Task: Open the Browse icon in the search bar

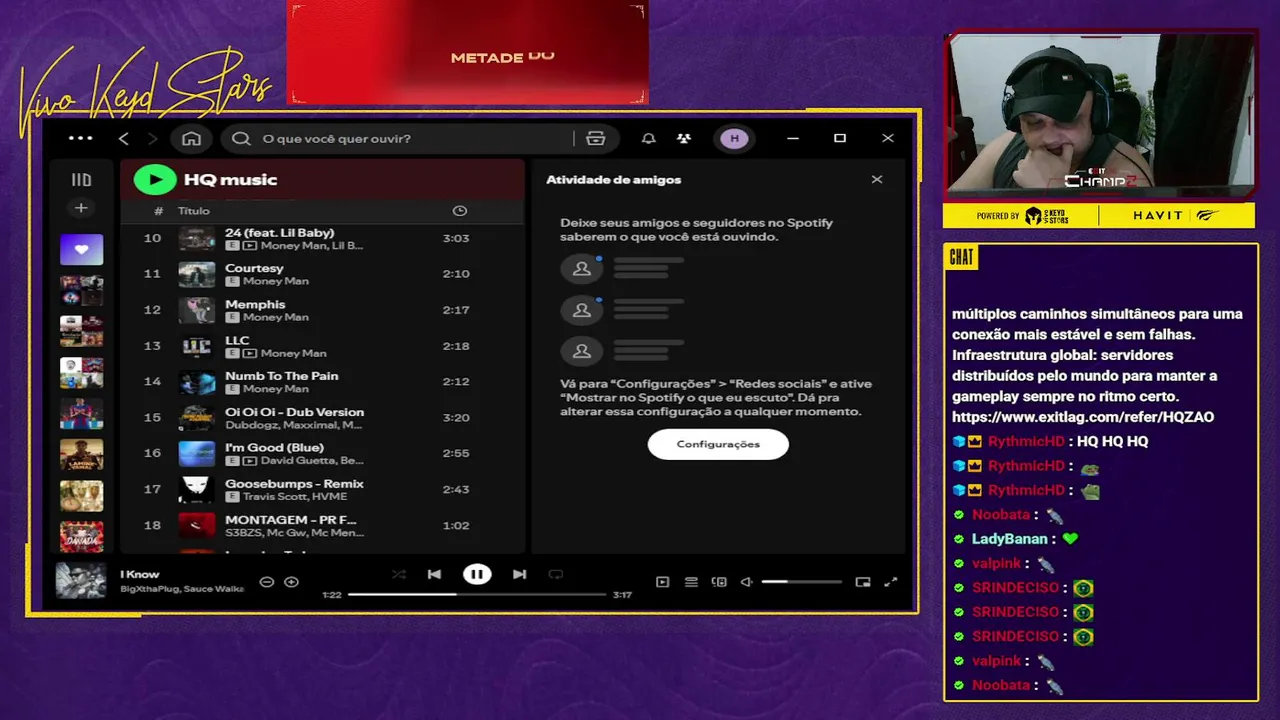Action: click(x=596, y=138)
